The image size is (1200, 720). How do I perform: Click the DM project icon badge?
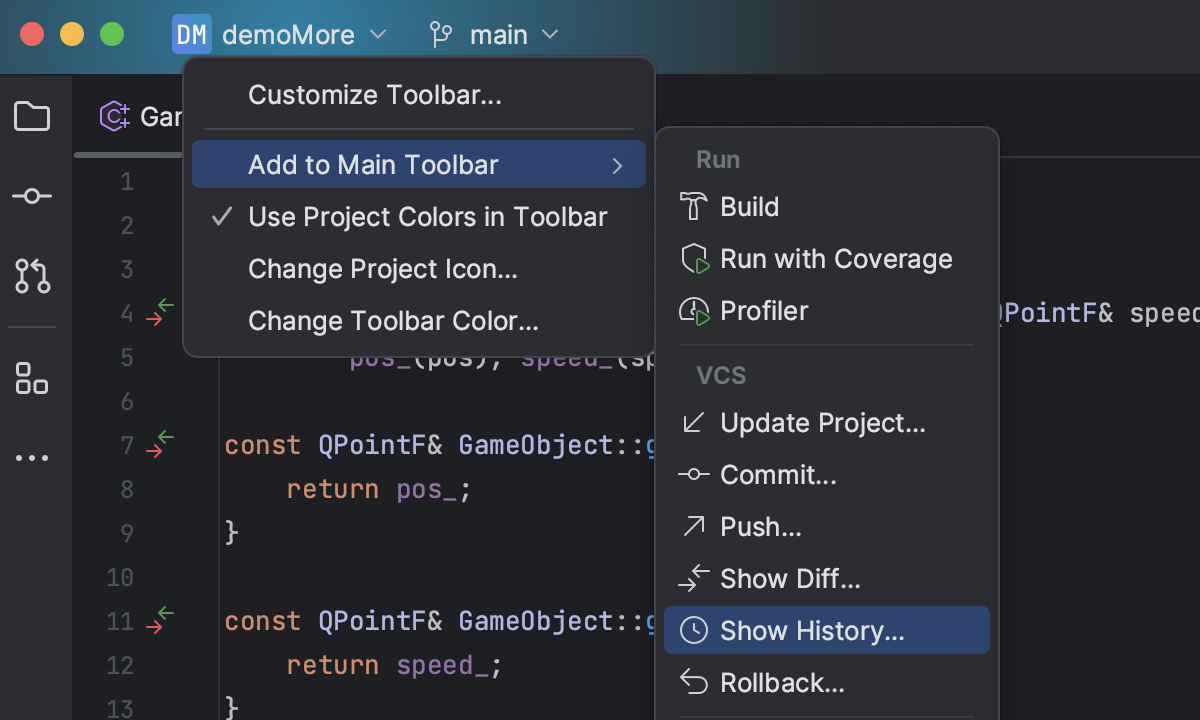191,35
